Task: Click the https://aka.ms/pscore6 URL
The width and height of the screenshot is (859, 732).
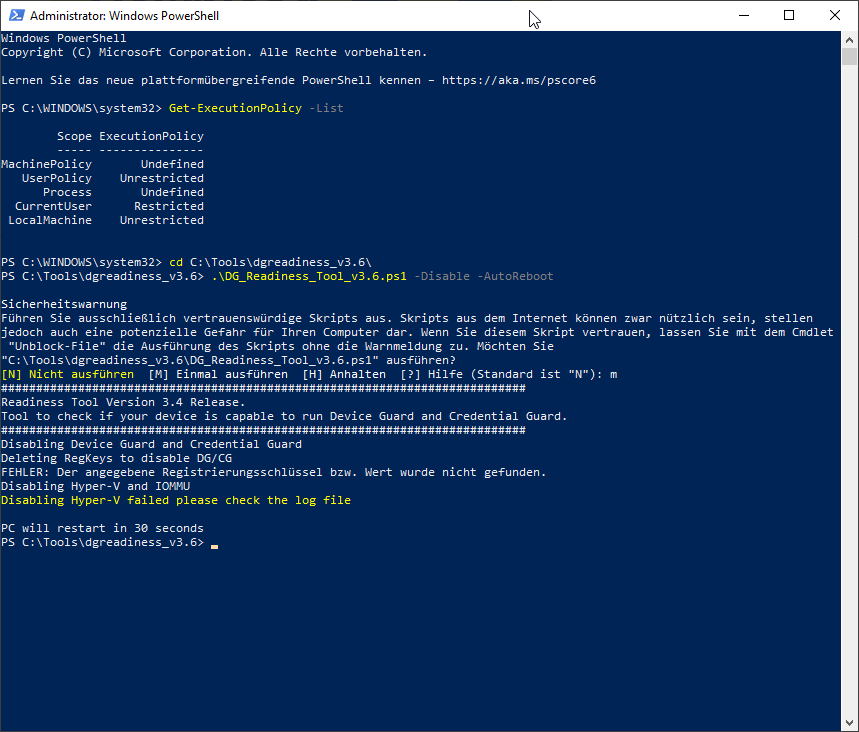Action: click(518, 80)
